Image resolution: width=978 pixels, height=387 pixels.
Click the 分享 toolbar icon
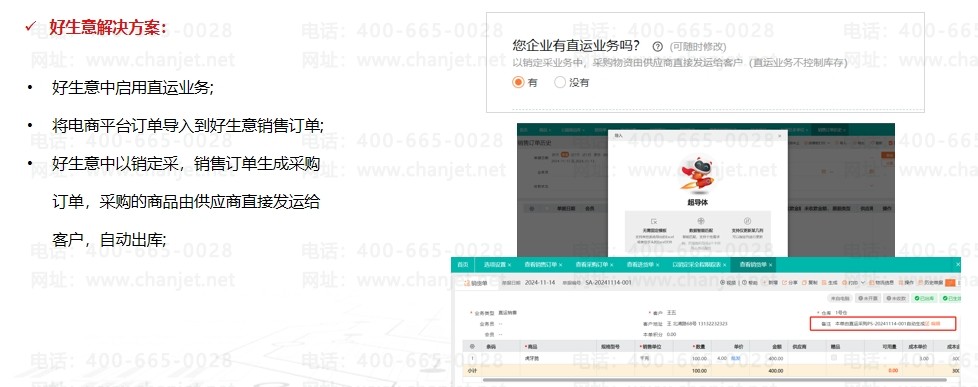tap(784, 283)
